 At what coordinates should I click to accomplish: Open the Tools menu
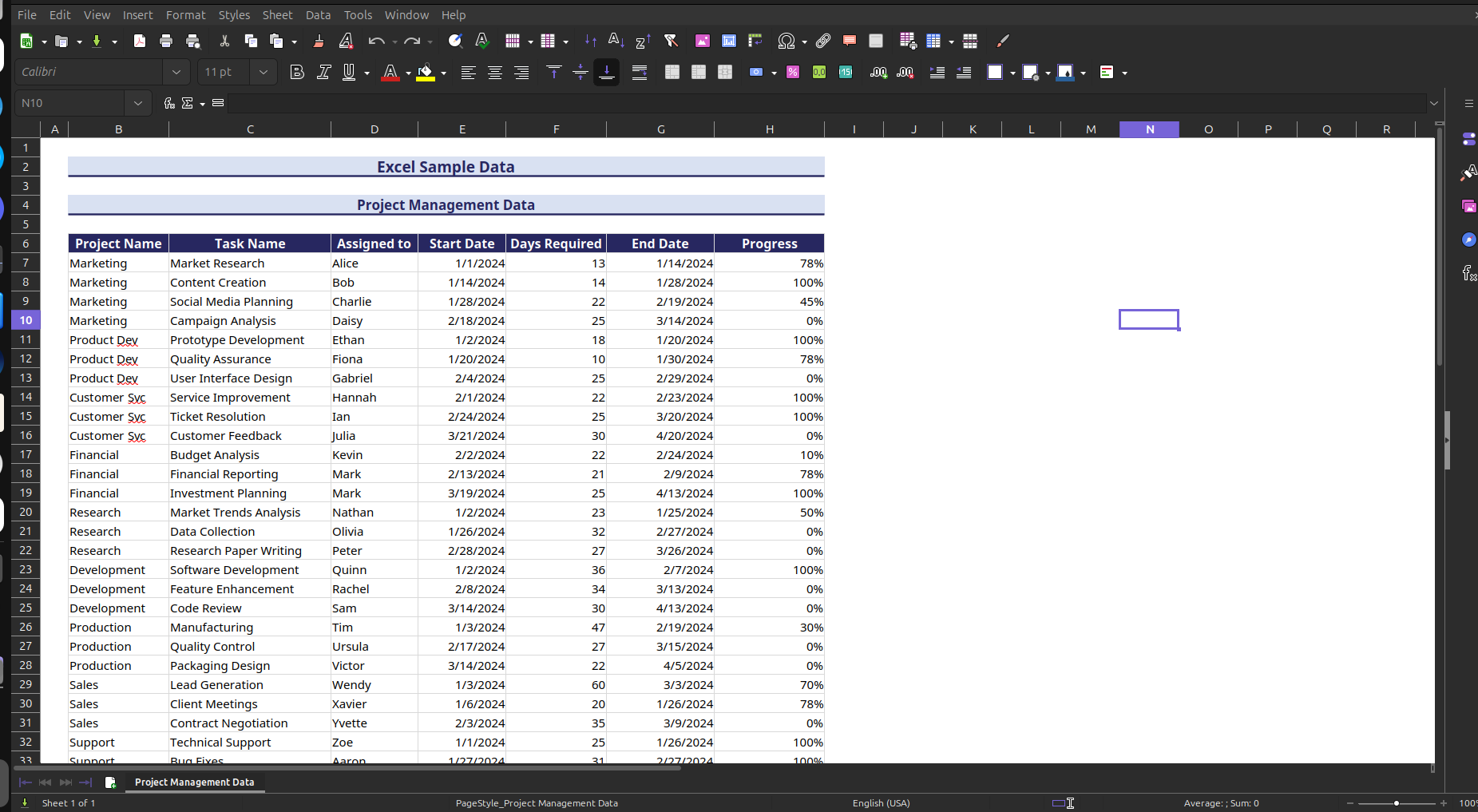pyautogui.click(x=358, y=14)
